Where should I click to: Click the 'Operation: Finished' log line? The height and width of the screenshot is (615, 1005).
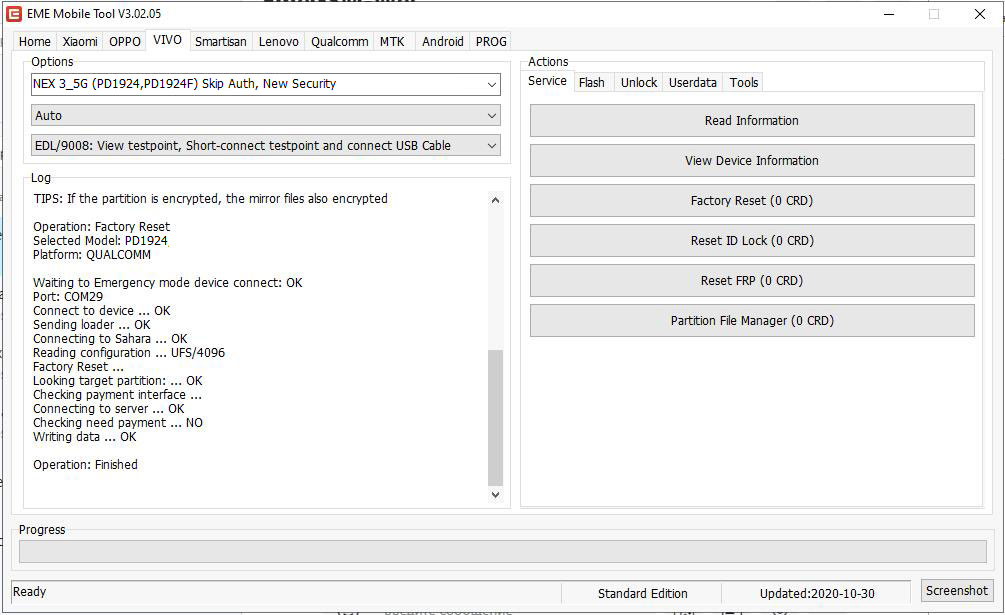click(85, 465)
